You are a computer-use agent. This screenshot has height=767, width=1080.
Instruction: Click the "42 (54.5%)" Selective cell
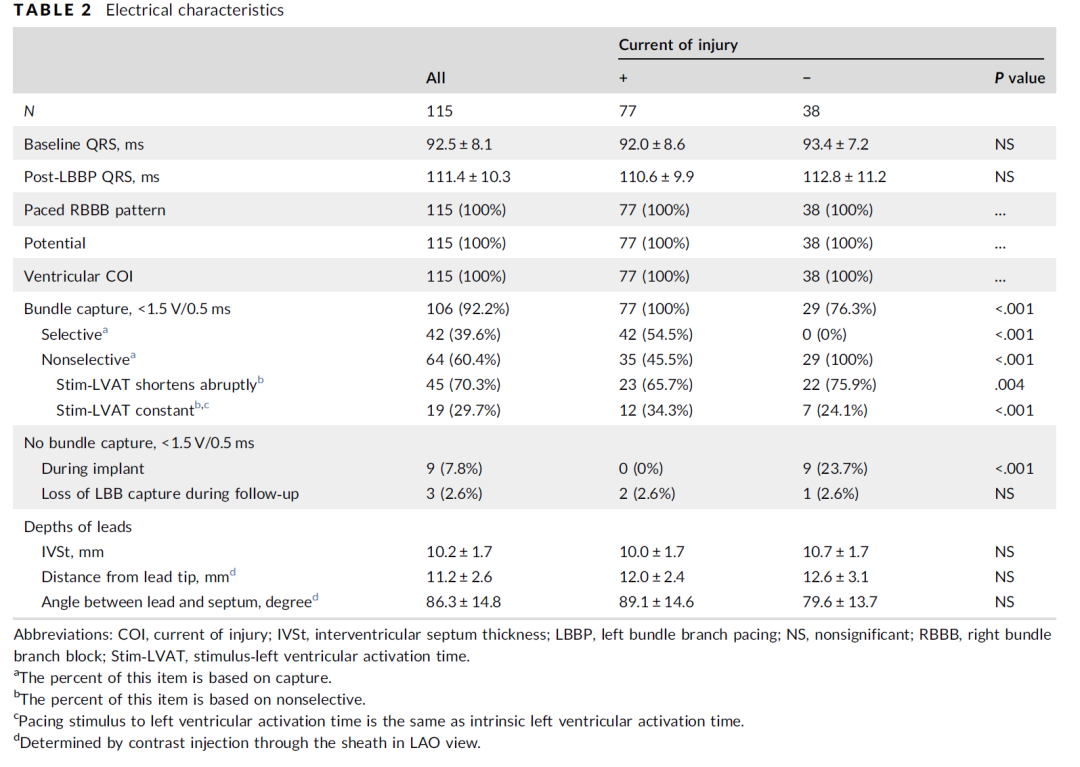pos(655,334)
